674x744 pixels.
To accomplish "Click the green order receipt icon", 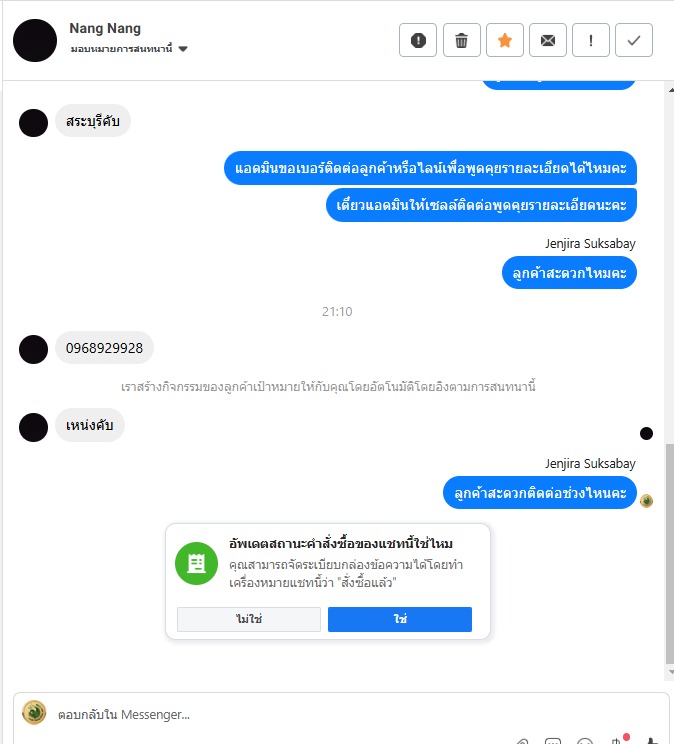I will [196, 563].
